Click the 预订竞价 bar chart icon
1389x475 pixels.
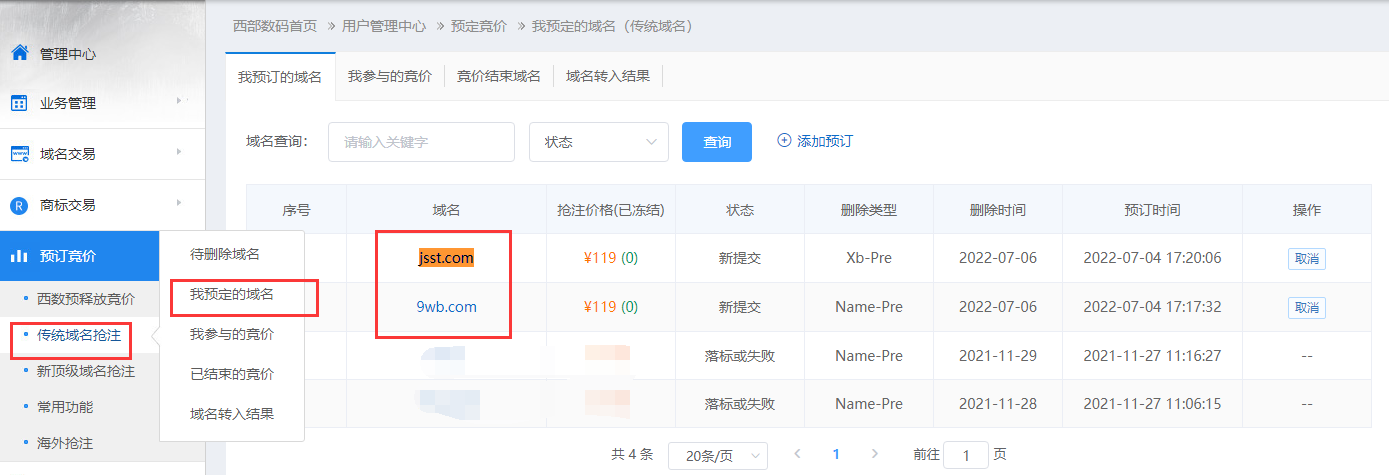pos(19,256)
